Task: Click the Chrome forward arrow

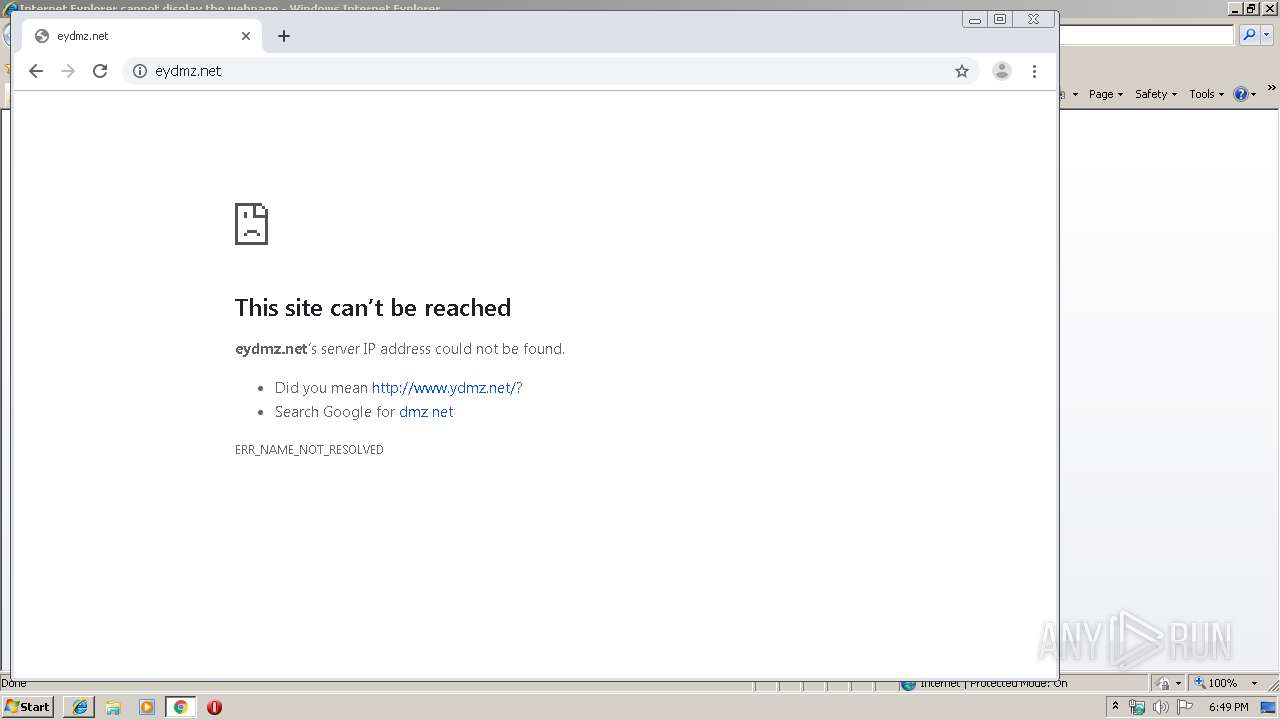Action: click(68, 71)
